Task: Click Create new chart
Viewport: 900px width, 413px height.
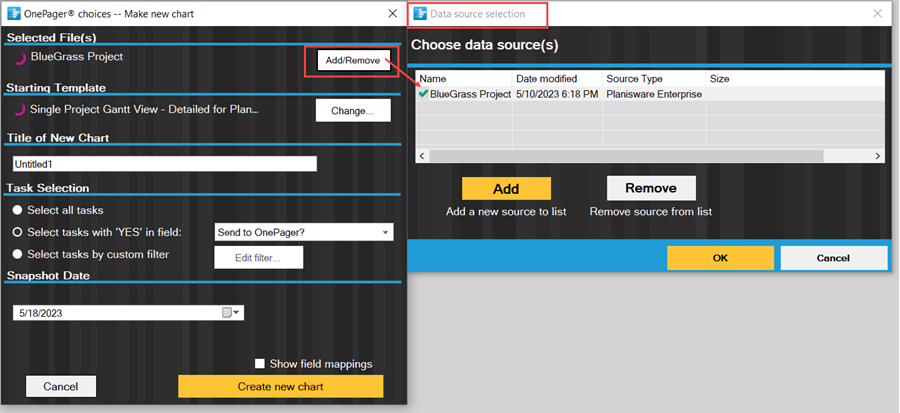Action: (281, 386)
